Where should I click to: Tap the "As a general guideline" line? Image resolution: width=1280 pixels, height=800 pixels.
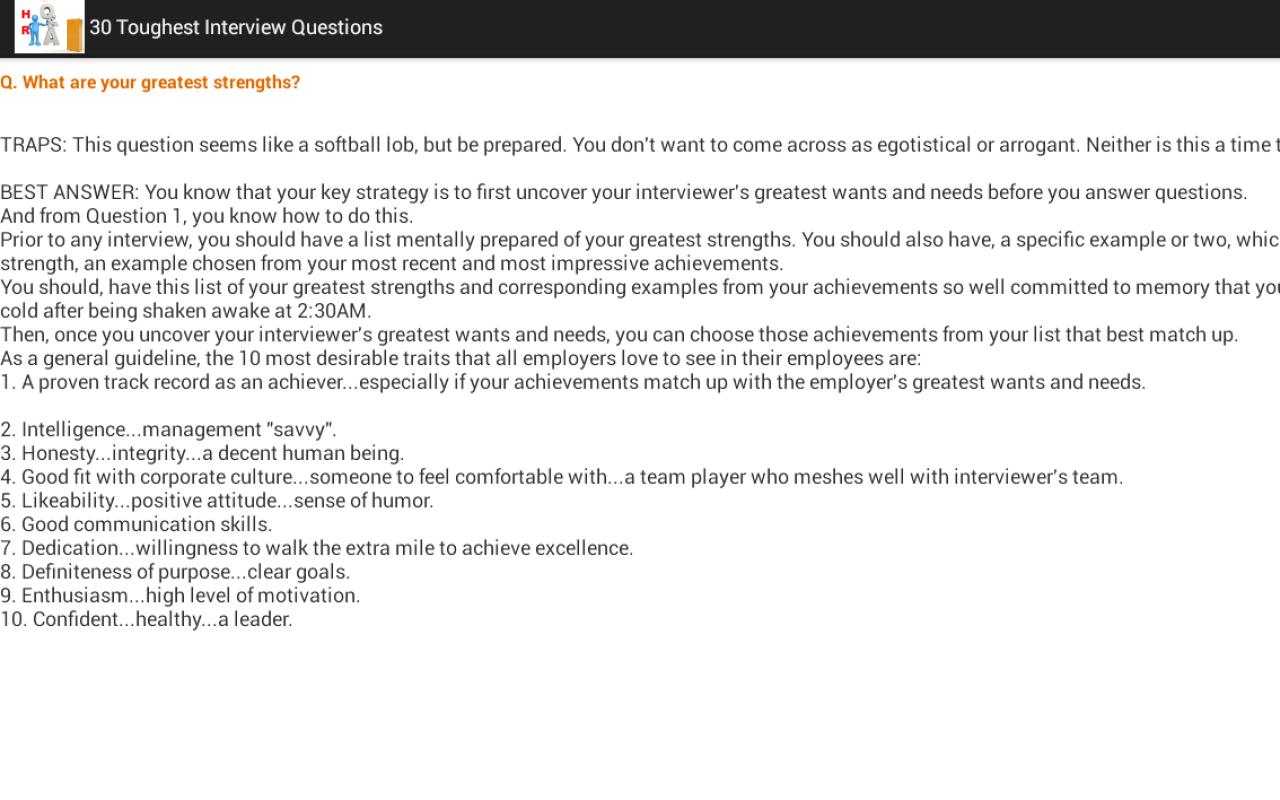pyautogui.click(x=460, y=358)
